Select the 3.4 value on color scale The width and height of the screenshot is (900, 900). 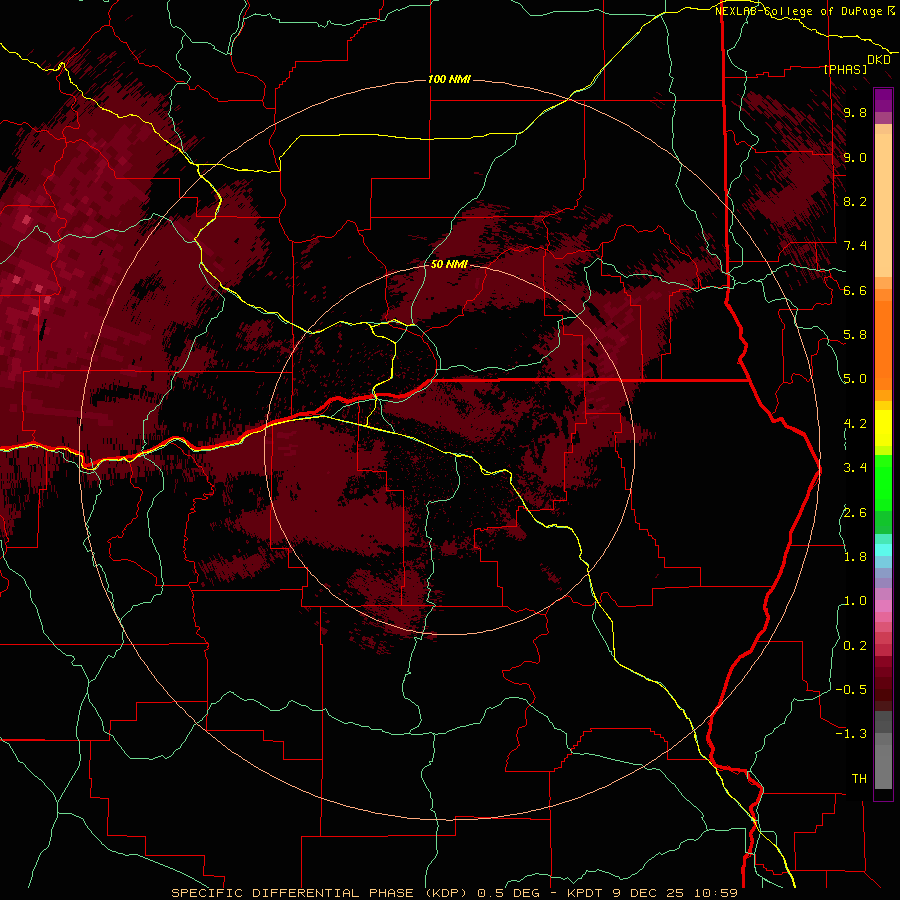click(855, 468)
